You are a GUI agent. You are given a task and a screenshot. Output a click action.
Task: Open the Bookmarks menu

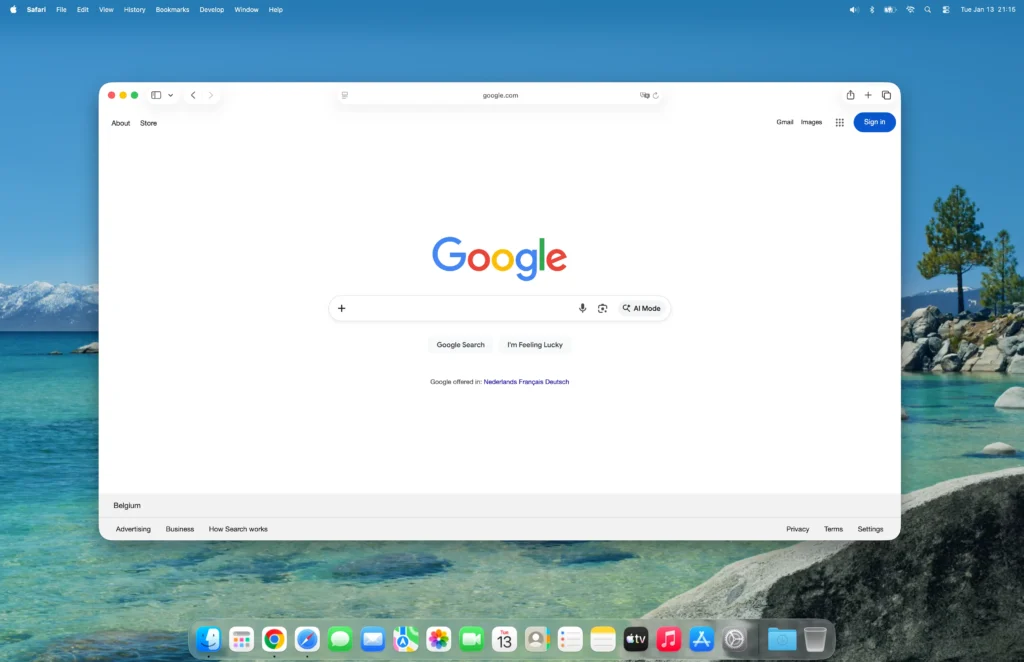(x=172, y=9)
